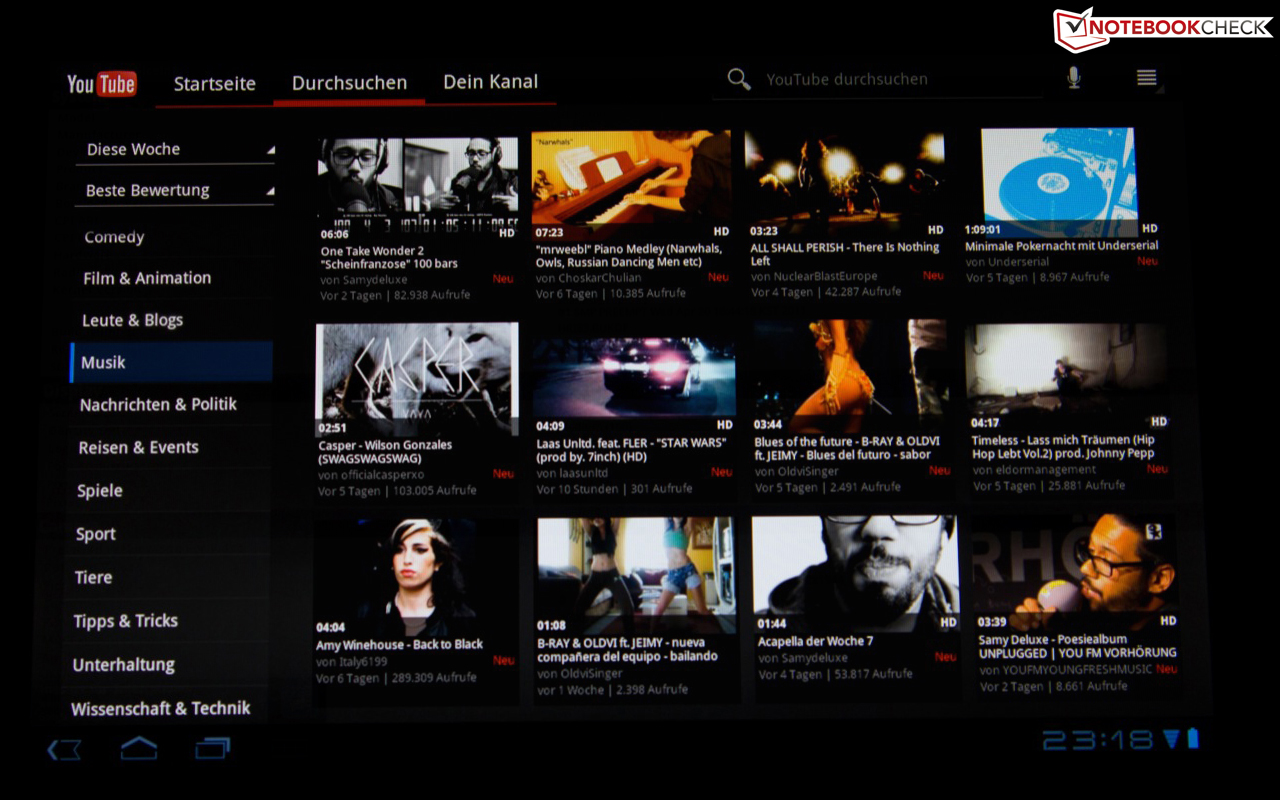Select the Film & Animation category

pos(171,278)
